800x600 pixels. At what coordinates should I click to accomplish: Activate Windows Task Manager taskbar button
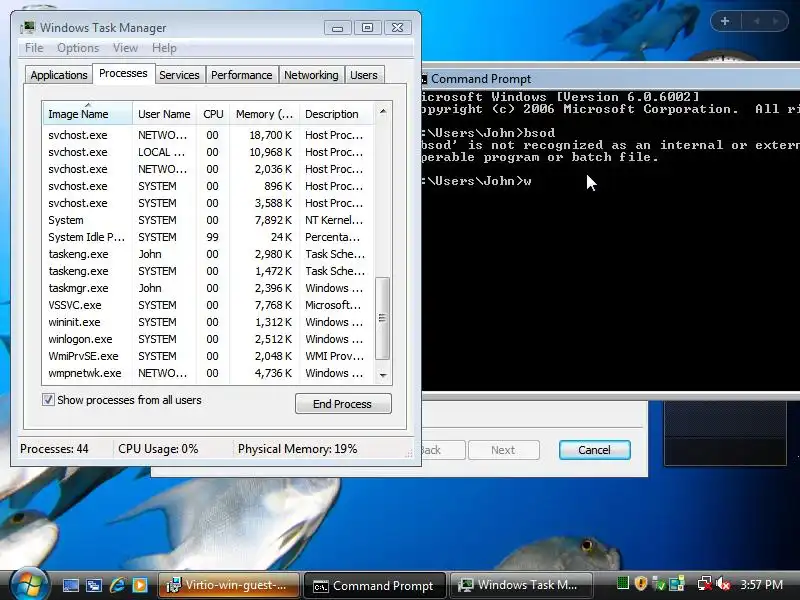click(x=520, y=585)
